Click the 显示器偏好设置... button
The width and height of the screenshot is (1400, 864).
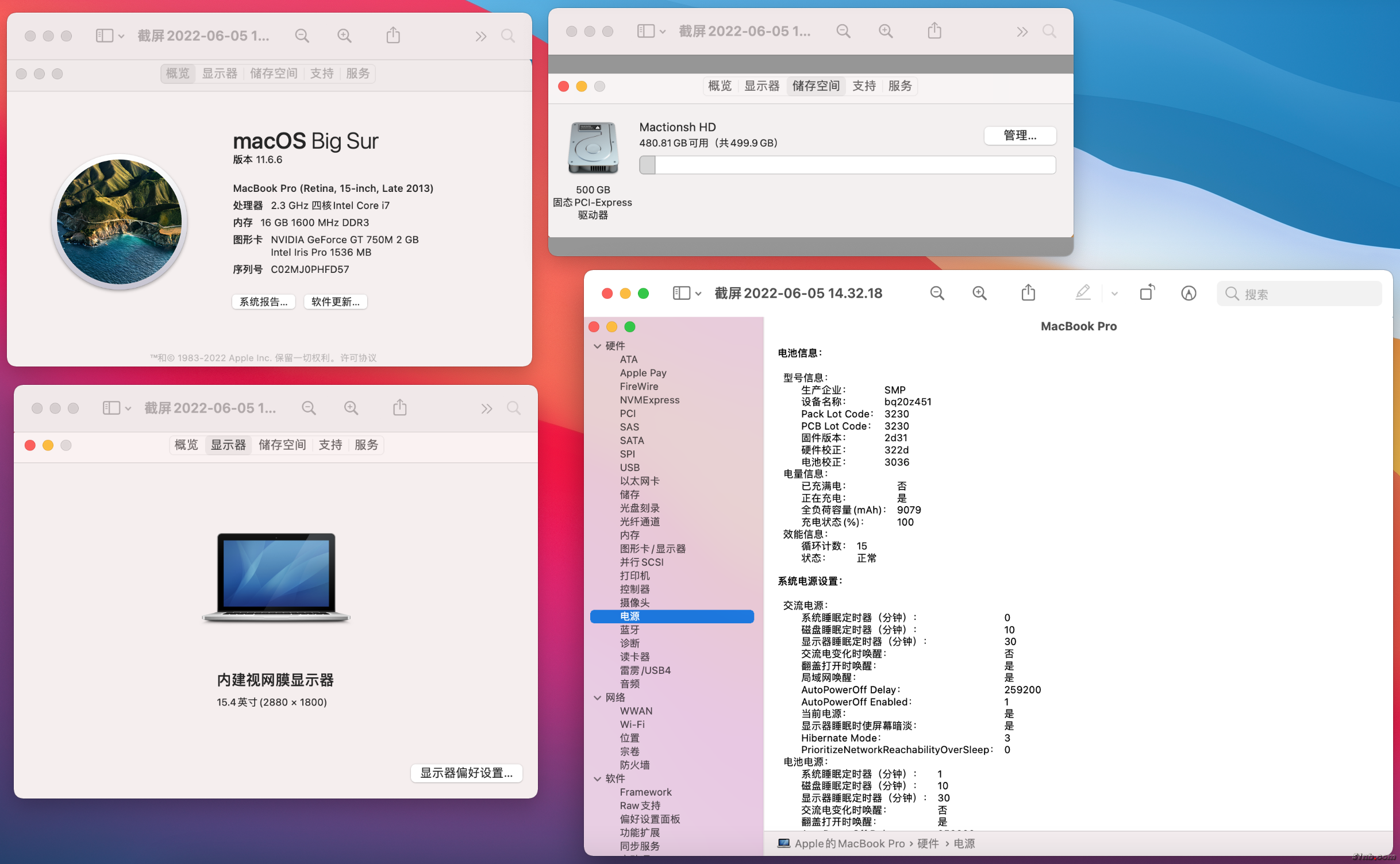pyautogui.click(x=466, y=773)
